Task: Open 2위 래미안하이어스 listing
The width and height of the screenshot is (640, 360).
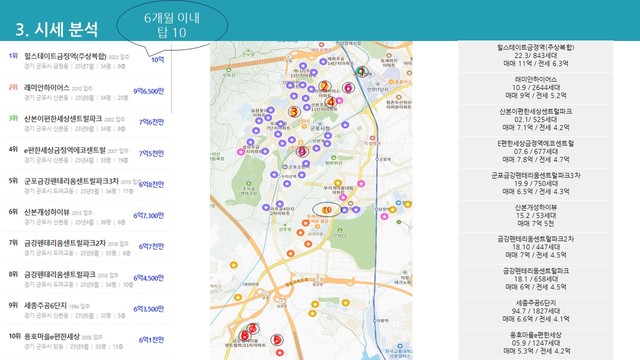Action: pyautogui.click(x=86, y=92)
